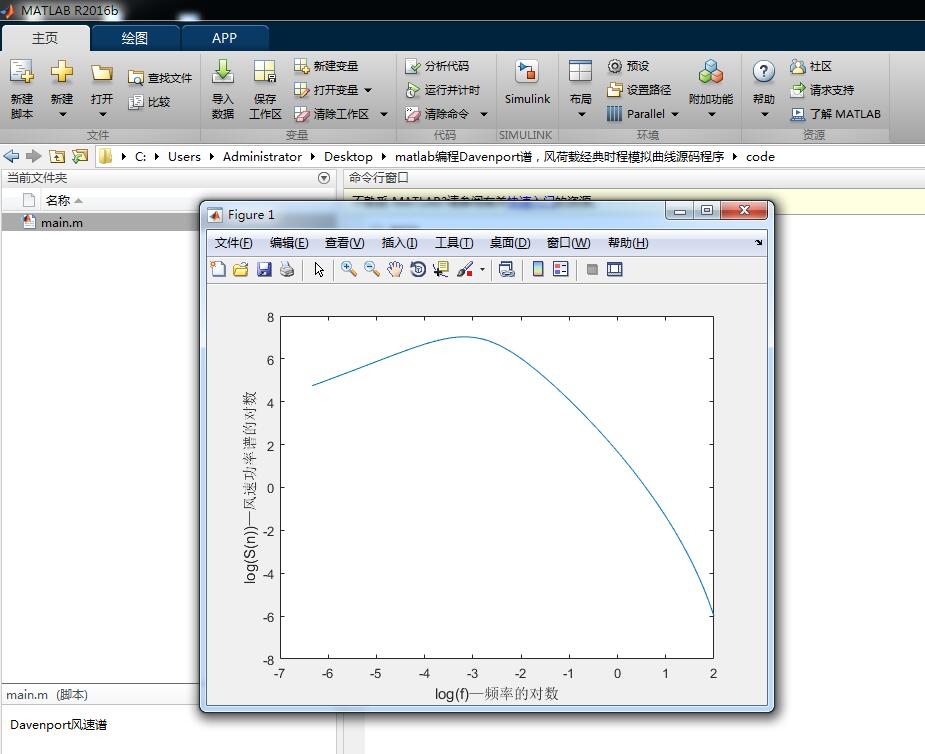Open Preferences (预设)
Viewport: 925px width, 754px height.
pyautogui.click(x=629, y=66)
